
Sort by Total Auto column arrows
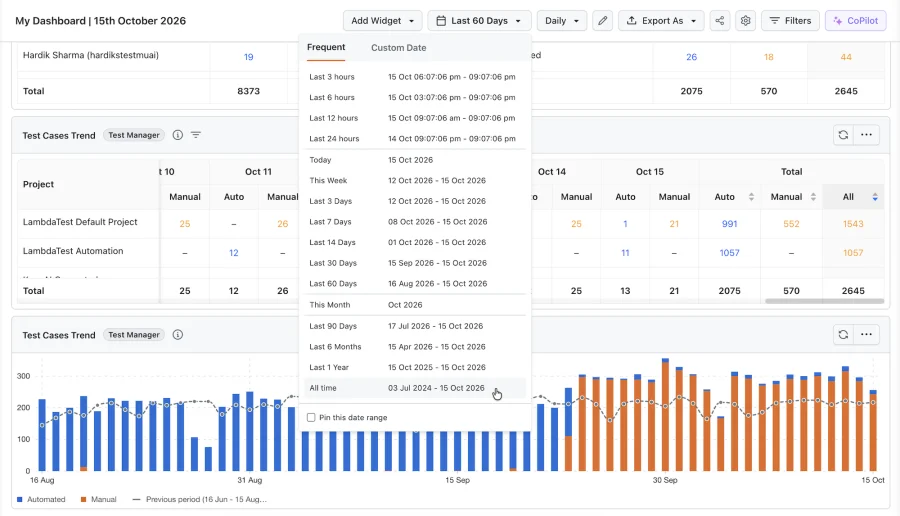(751, 197)
